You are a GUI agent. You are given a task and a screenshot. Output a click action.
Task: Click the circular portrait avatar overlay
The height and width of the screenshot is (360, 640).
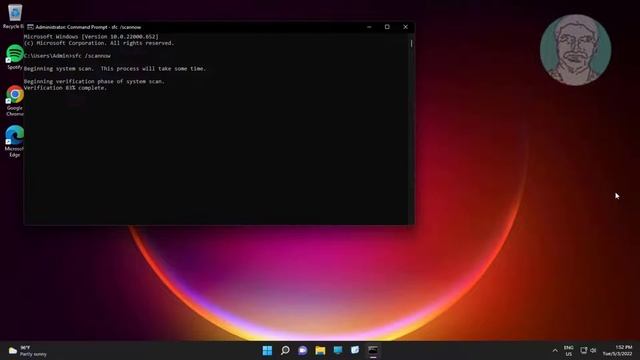pos(576,50)
